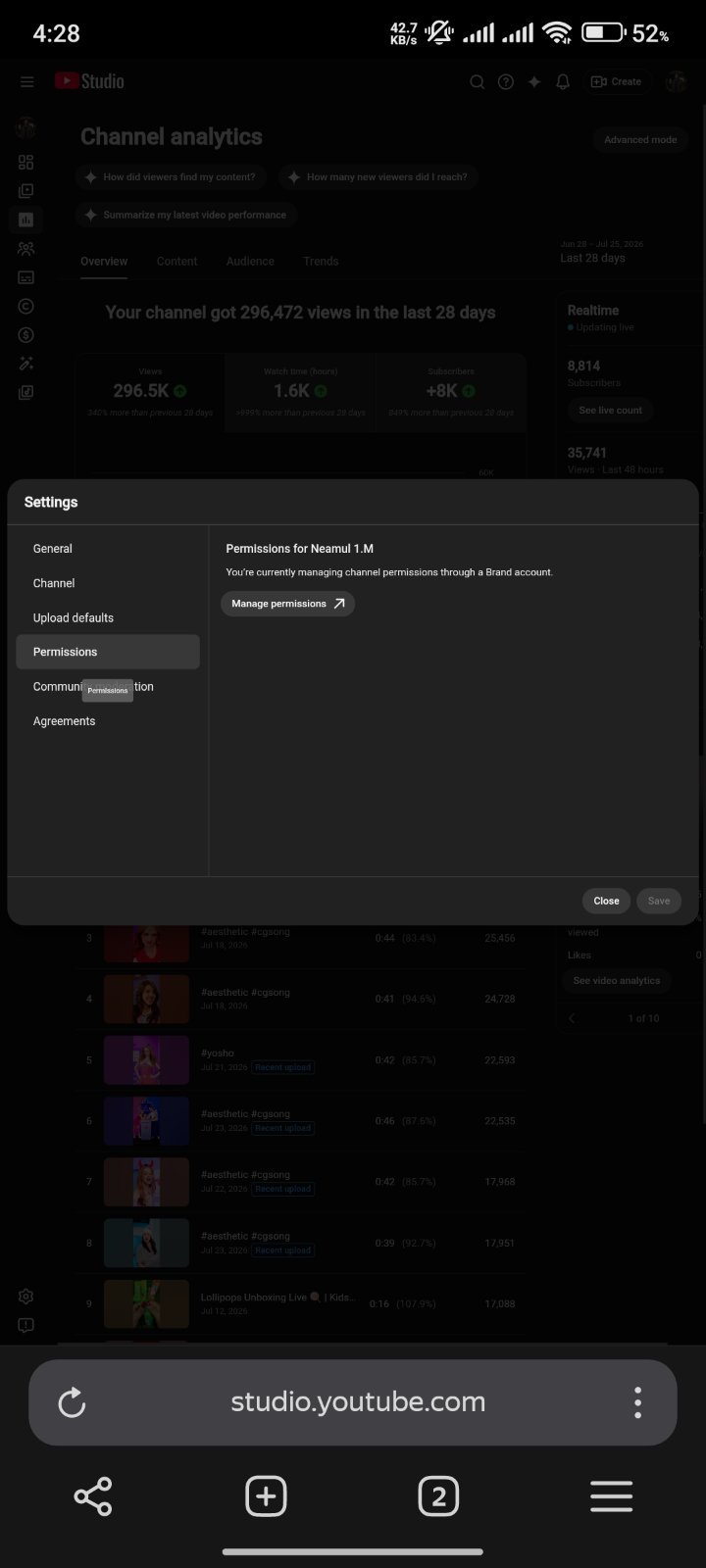The image size is (706, 1568).
Task: Open thumbnail of #yosho video
Action: point(147,1060)
